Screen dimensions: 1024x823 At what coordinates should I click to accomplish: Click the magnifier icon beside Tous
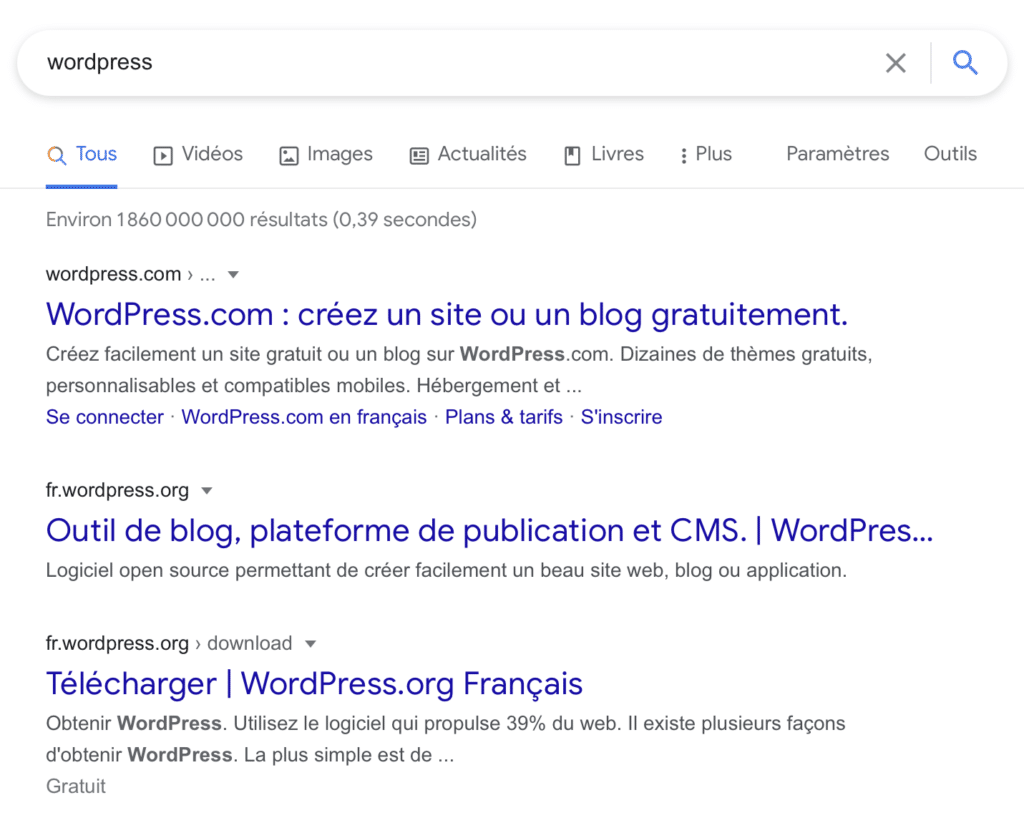click(56, 155)
